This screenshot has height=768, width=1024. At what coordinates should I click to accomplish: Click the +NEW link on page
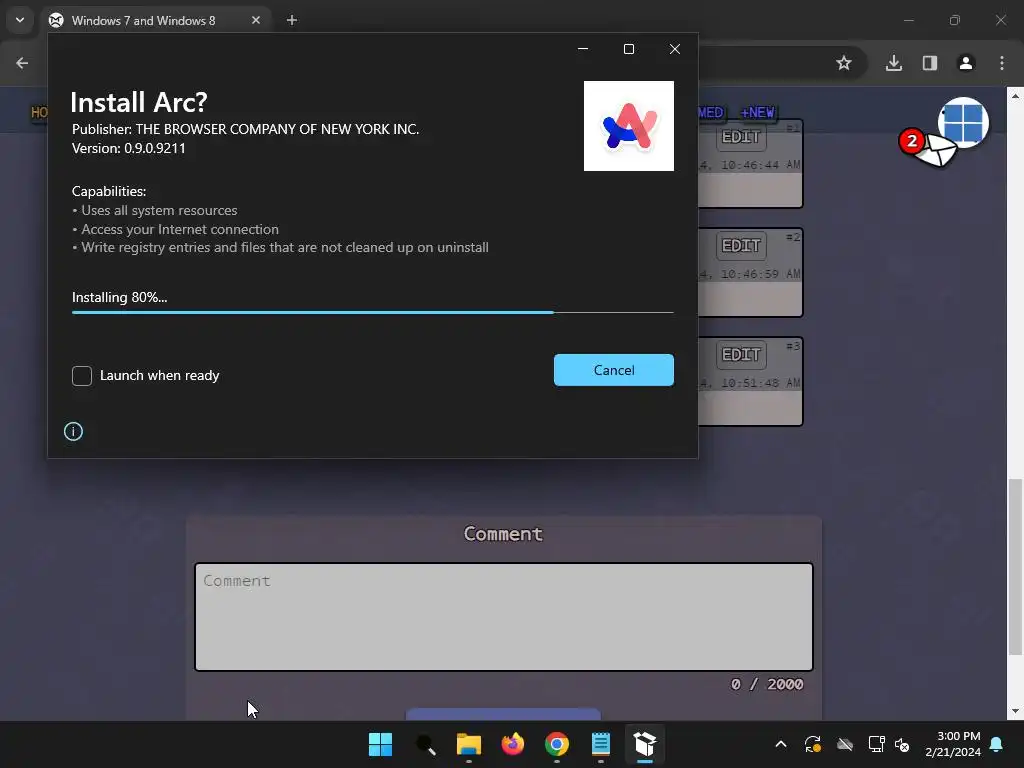pyautogui.click(x=758, y=112)
